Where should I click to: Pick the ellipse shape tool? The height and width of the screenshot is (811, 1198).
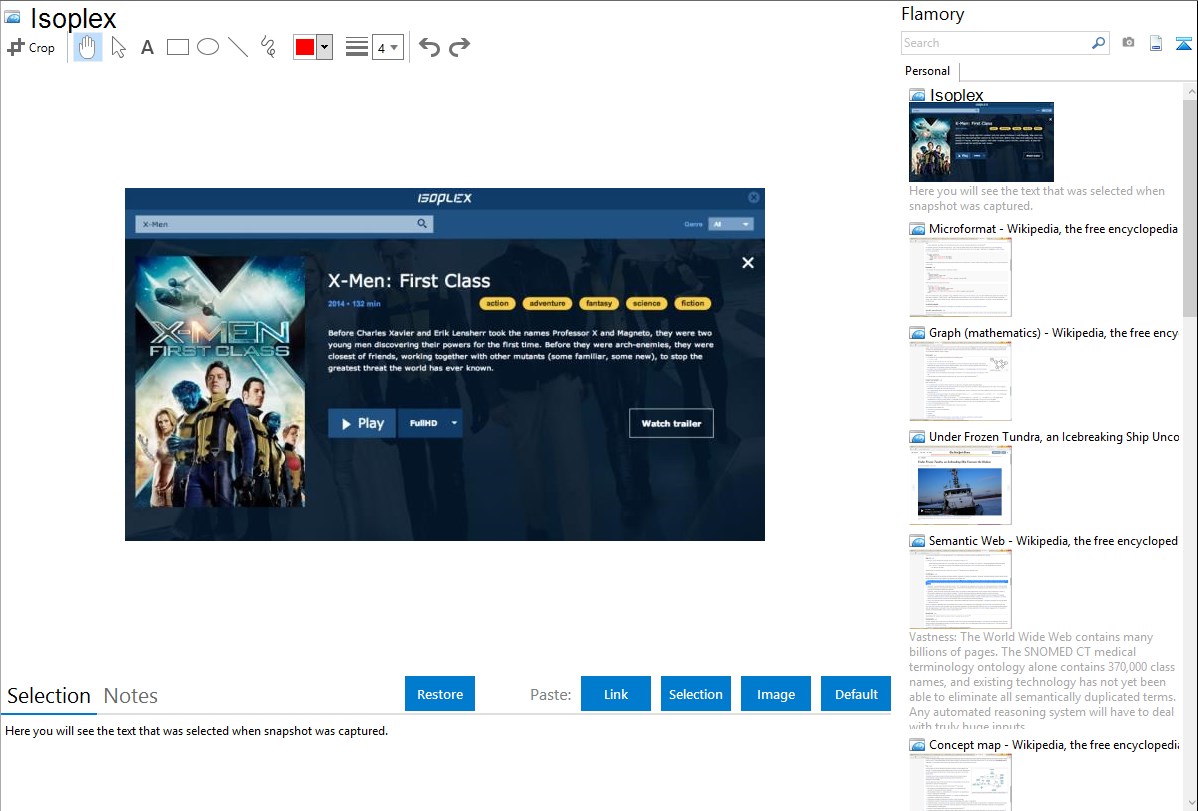pos(208,47)
